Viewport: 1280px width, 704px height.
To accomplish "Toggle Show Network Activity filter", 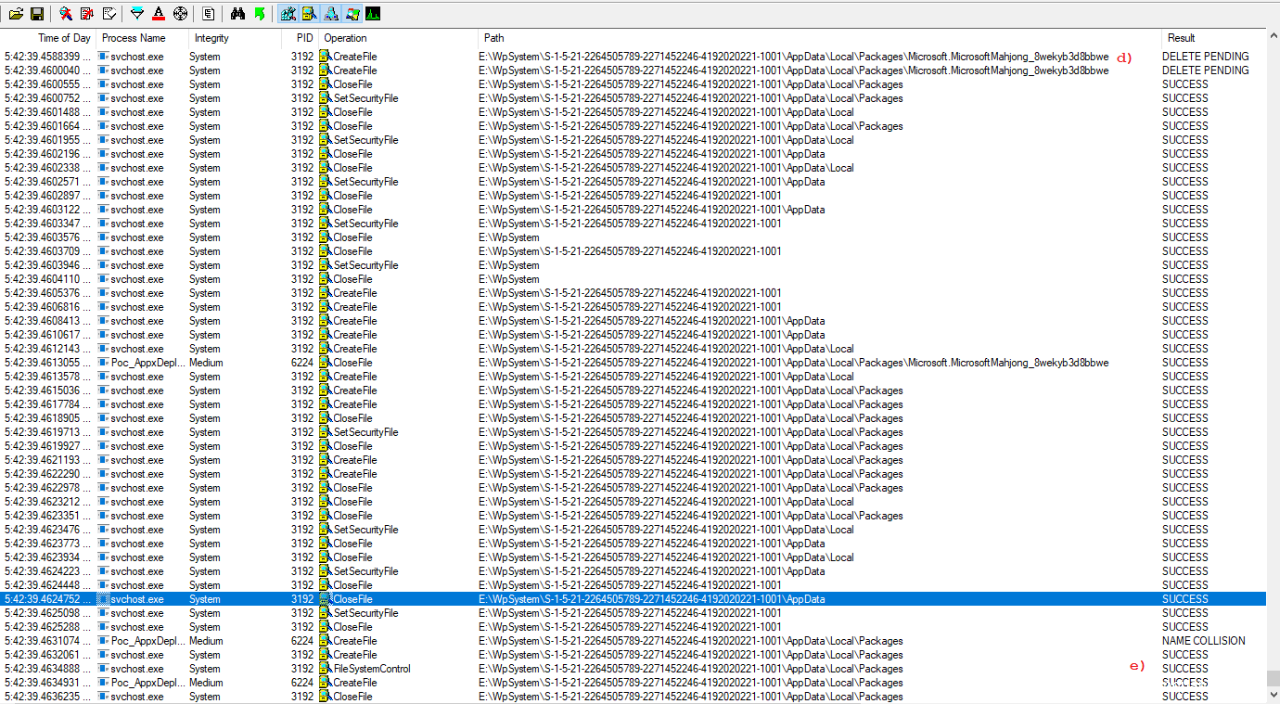I will (x=331, y=14).
